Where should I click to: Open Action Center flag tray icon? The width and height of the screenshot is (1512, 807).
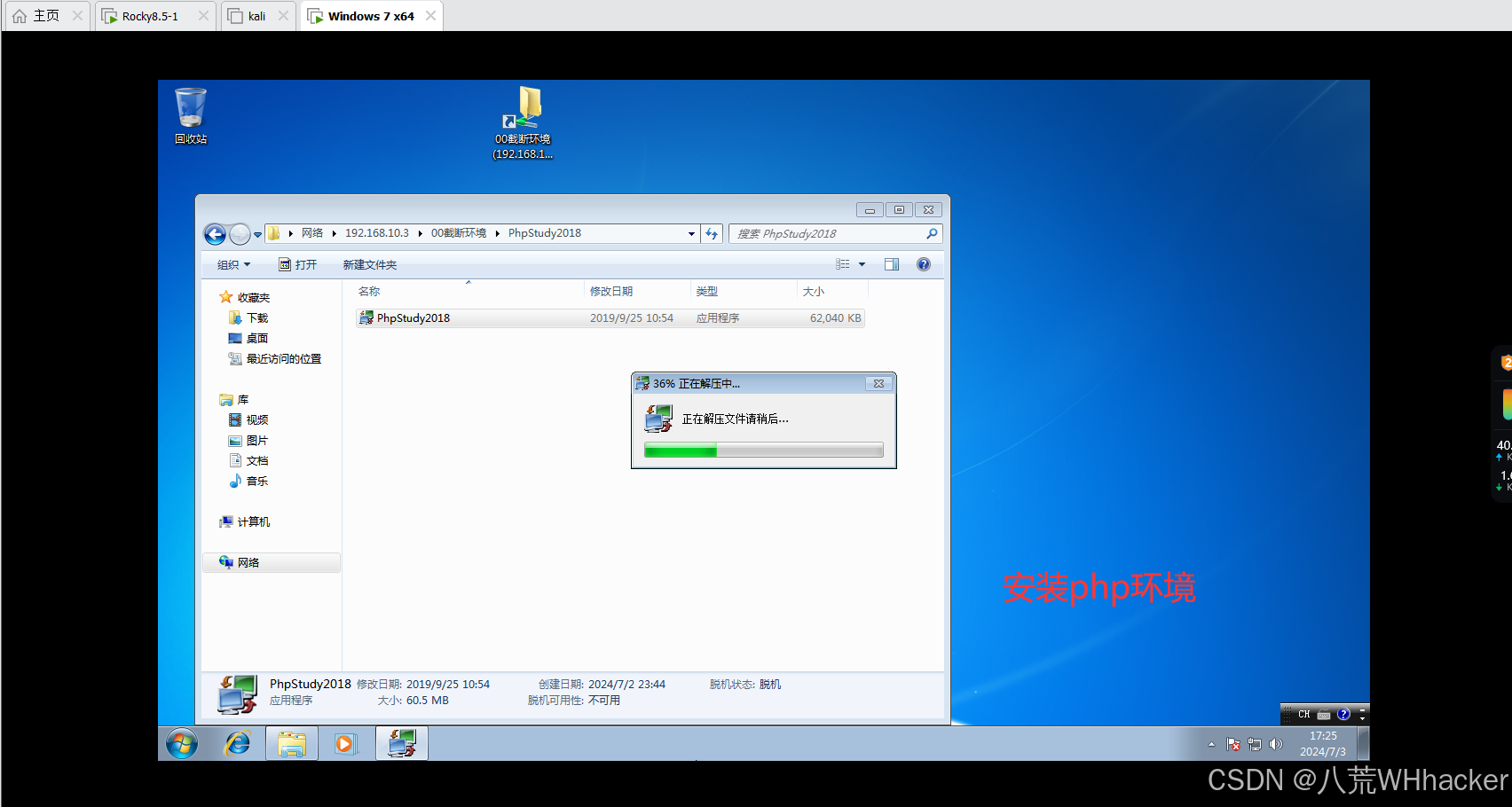pos(1233,745)
